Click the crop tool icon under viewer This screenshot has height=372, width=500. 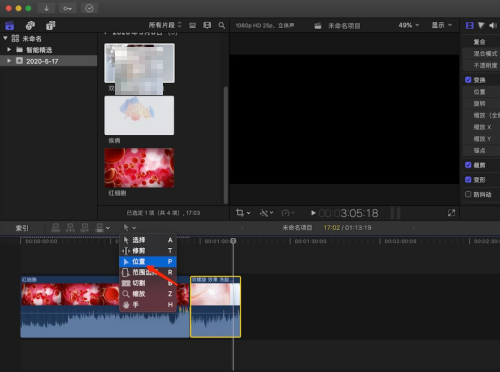[240, 213]
